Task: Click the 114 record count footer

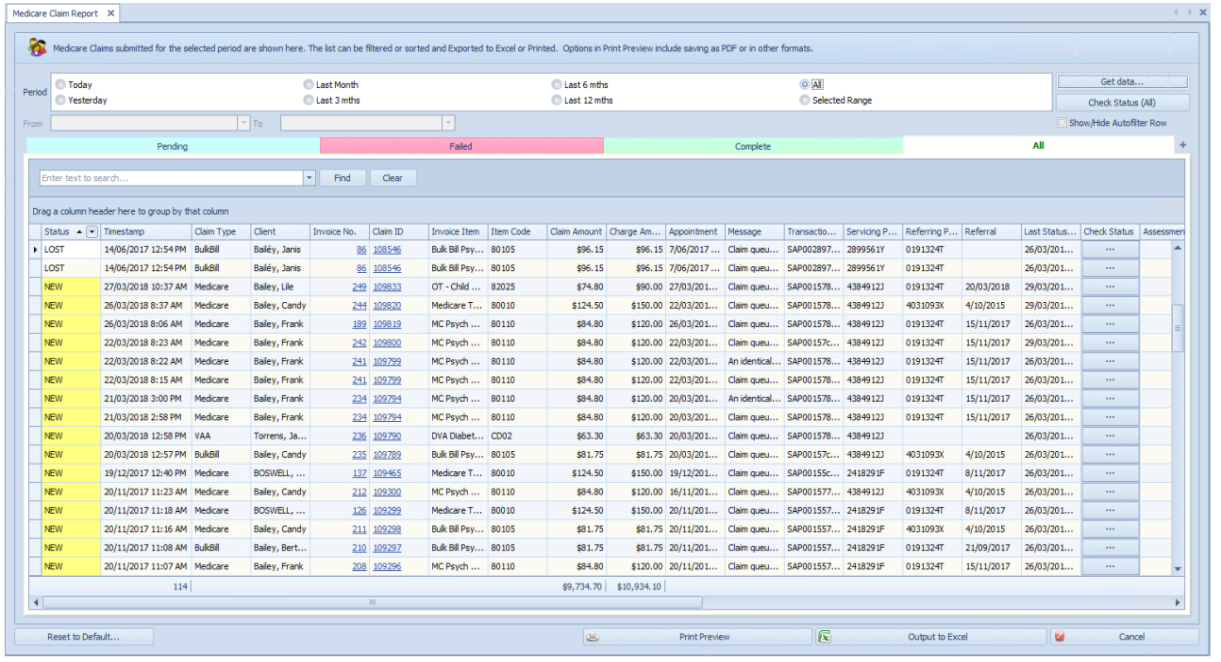Action: (181, 587)
